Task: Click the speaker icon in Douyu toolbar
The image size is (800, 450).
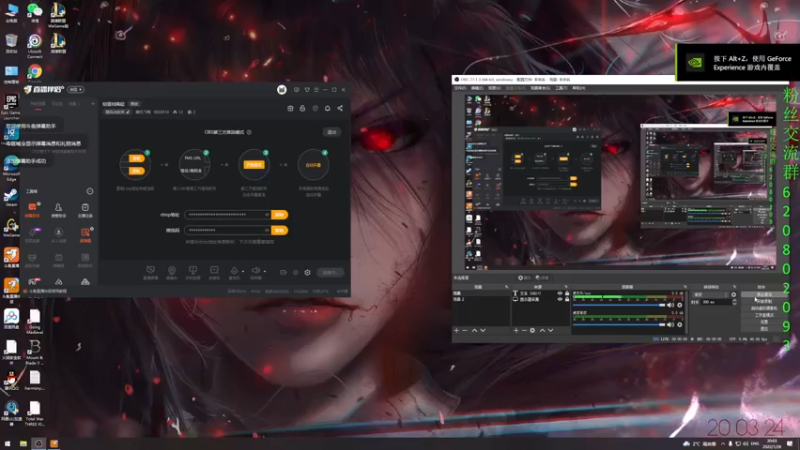Action: coord(256,270)
